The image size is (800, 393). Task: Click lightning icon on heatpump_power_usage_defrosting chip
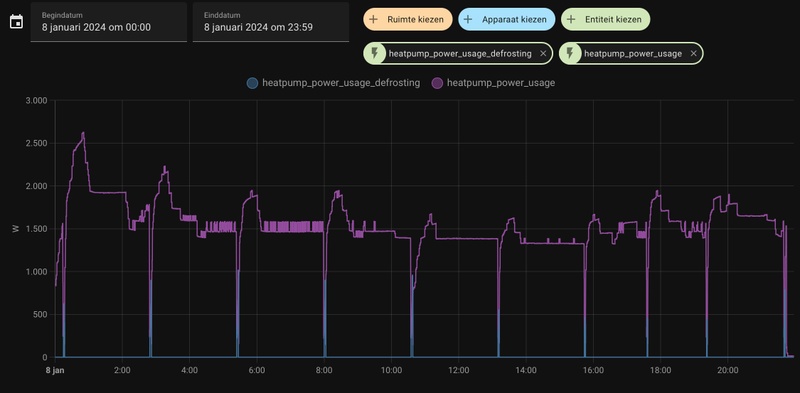375,53
